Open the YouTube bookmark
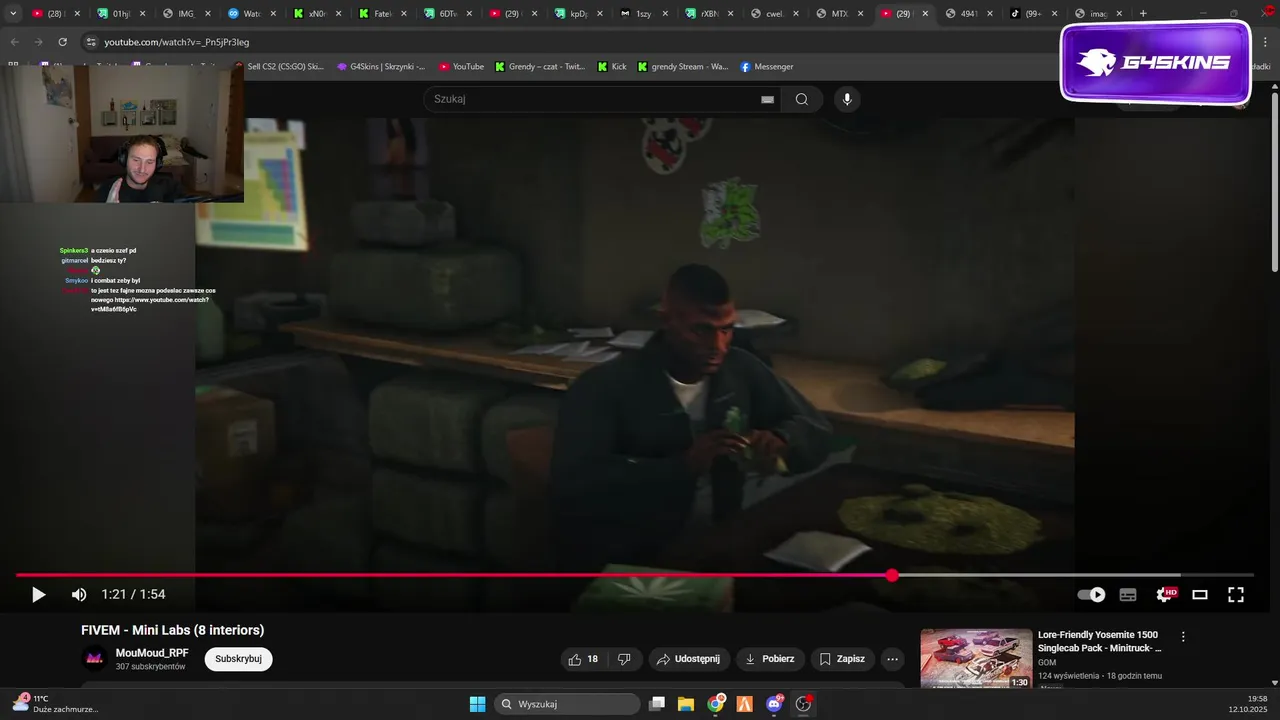This screenshot has width=1280, height=720. coord(461,67)
